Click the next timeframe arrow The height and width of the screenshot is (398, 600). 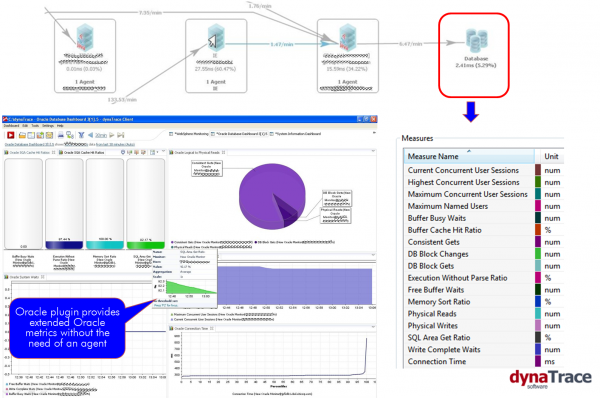(112, 135)
